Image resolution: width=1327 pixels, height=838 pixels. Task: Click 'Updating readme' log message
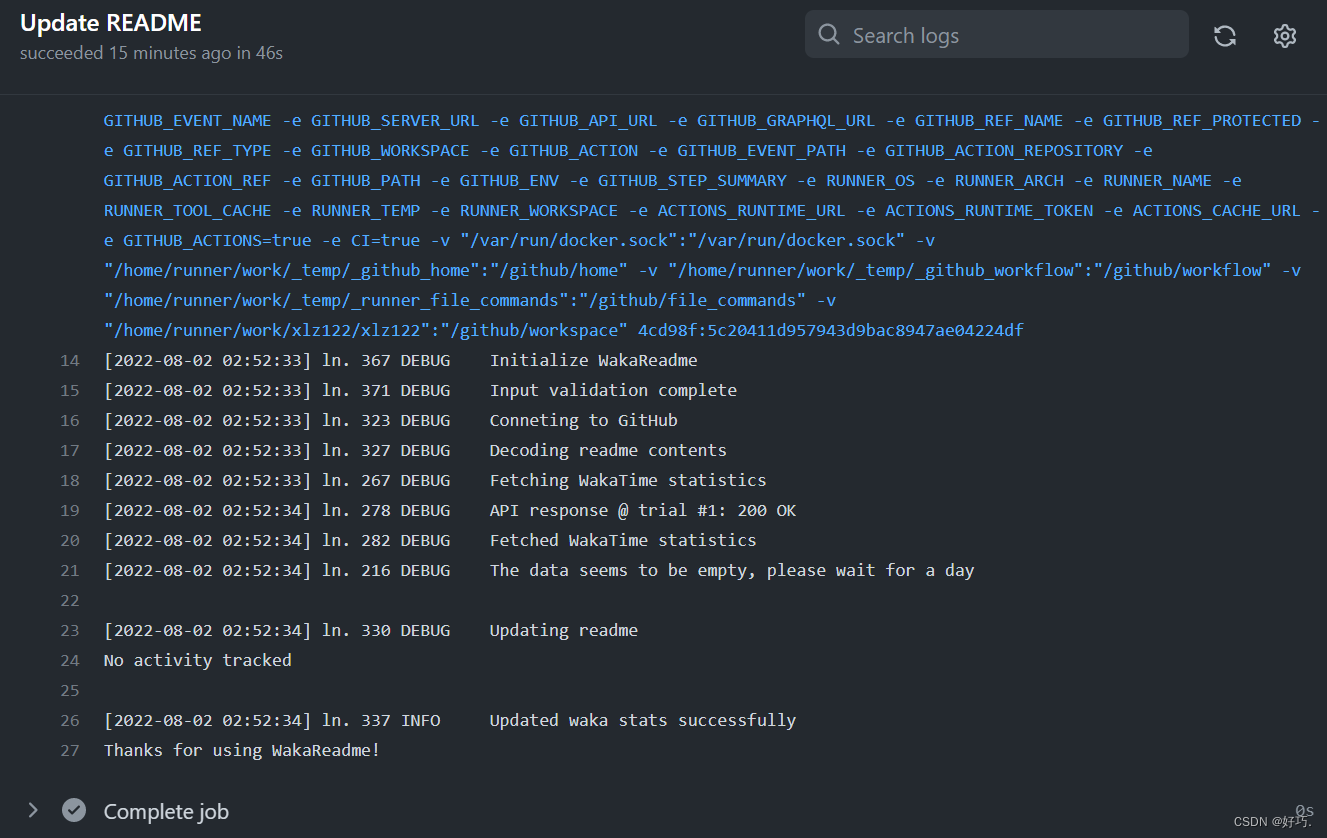point(563,630)
